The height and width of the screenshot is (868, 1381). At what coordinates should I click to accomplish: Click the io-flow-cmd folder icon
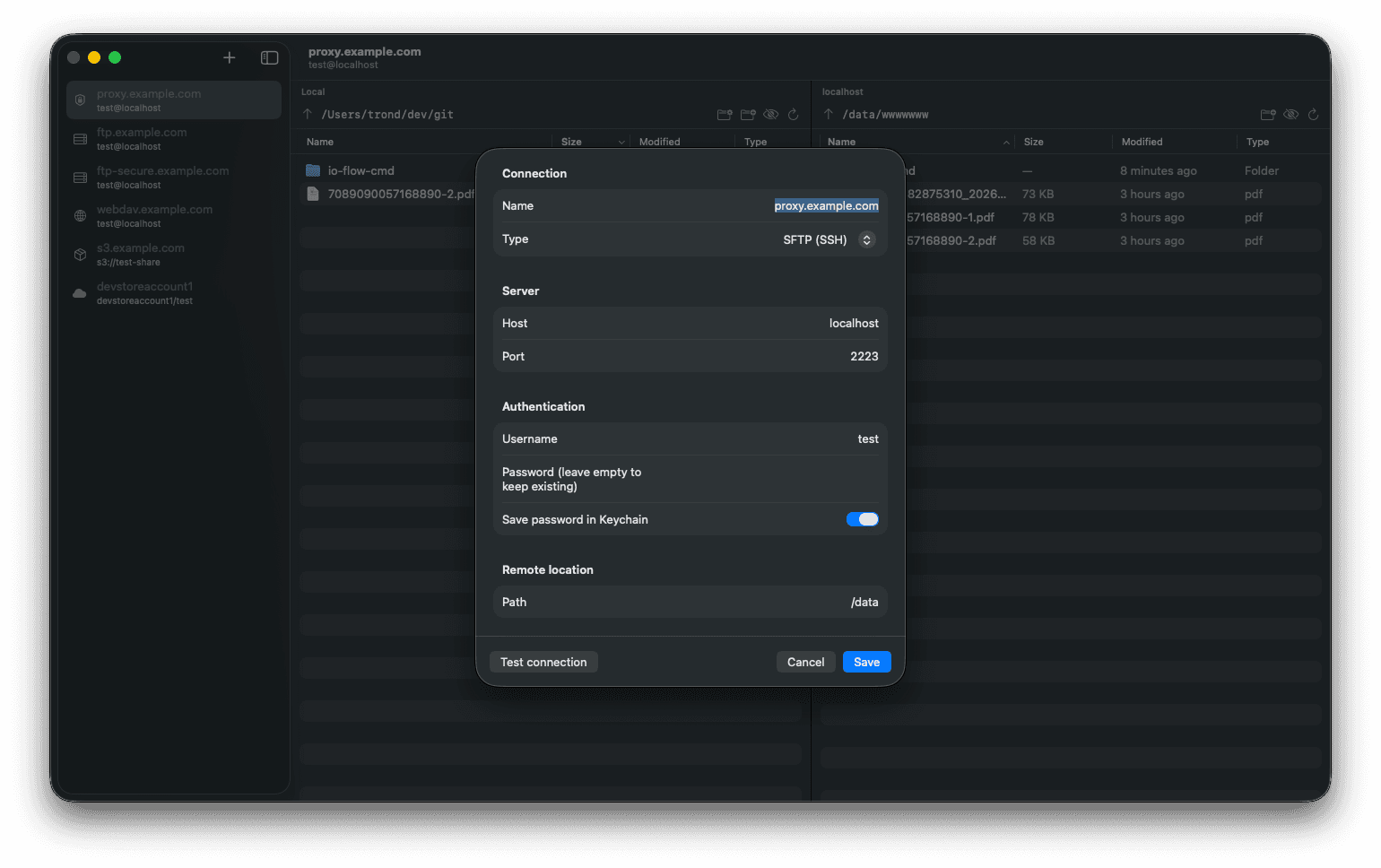[313, 170]
